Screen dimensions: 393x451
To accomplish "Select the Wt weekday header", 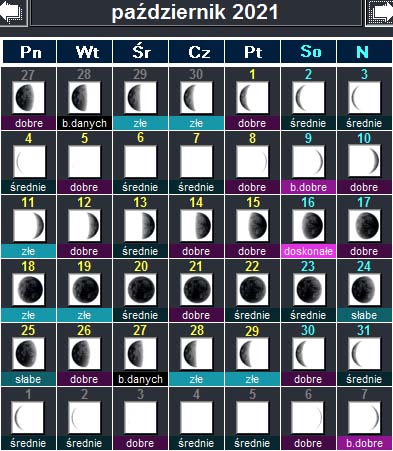I will pyautogui.click(x=85, y=52).
